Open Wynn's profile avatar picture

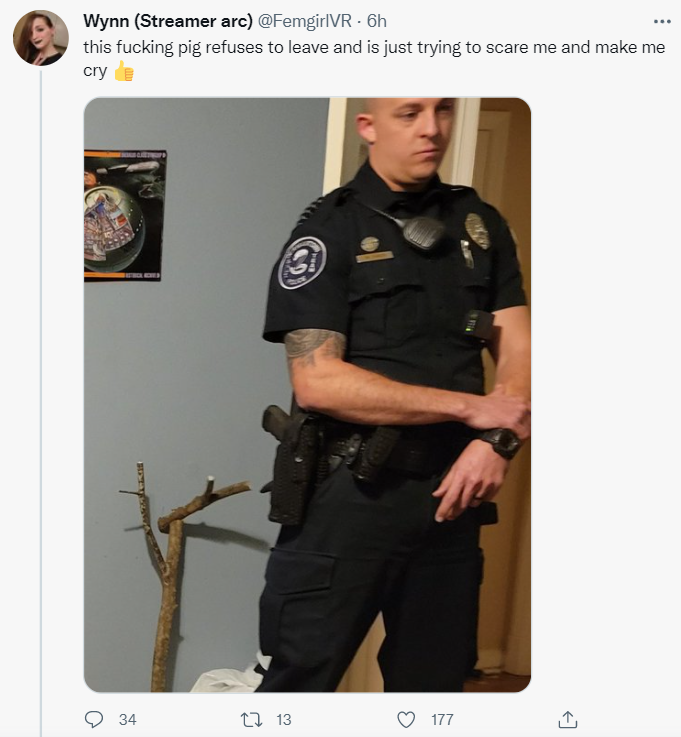(41, 38)
